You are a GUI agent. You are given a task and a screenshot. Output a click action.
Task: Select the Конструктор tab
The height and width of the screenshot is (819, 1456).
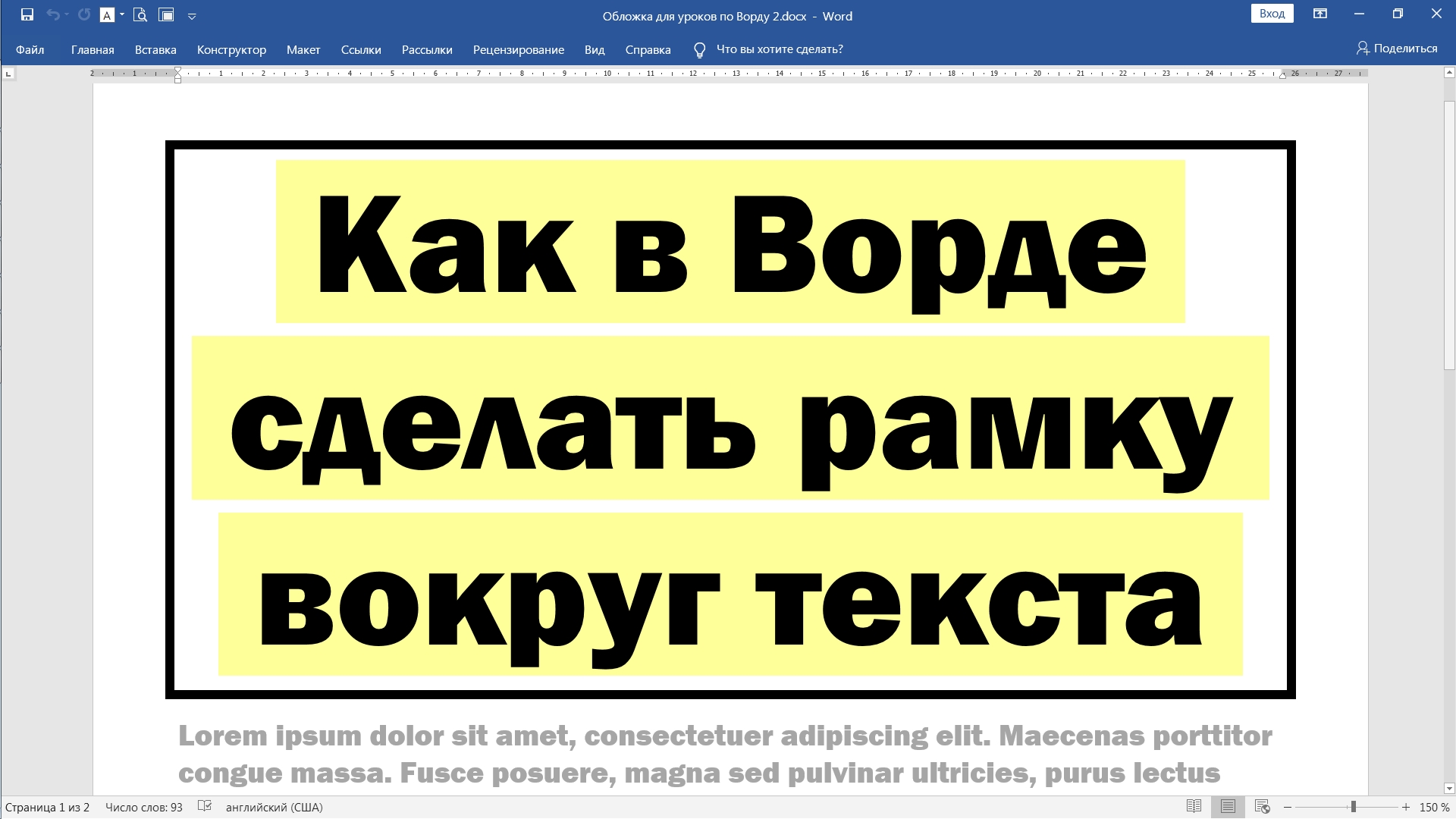pyautogui.click(x=231, y=49)
